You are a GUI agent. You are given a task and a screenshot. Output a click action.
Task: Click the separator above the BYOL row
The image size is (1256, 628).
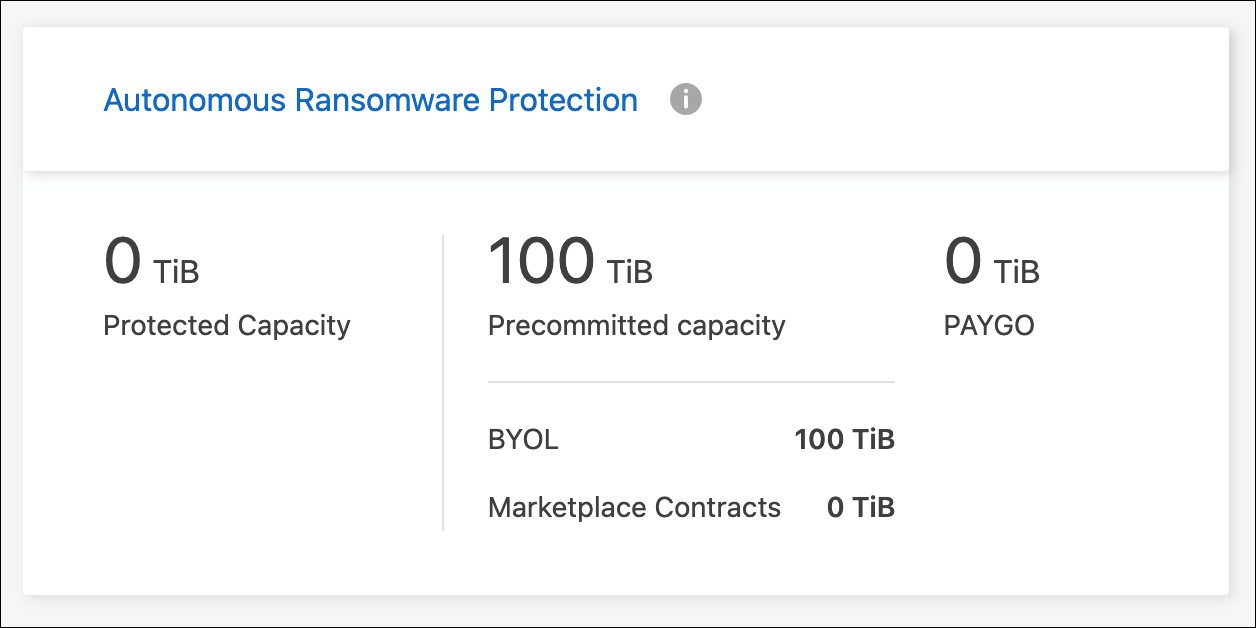(x=690, y=382)
